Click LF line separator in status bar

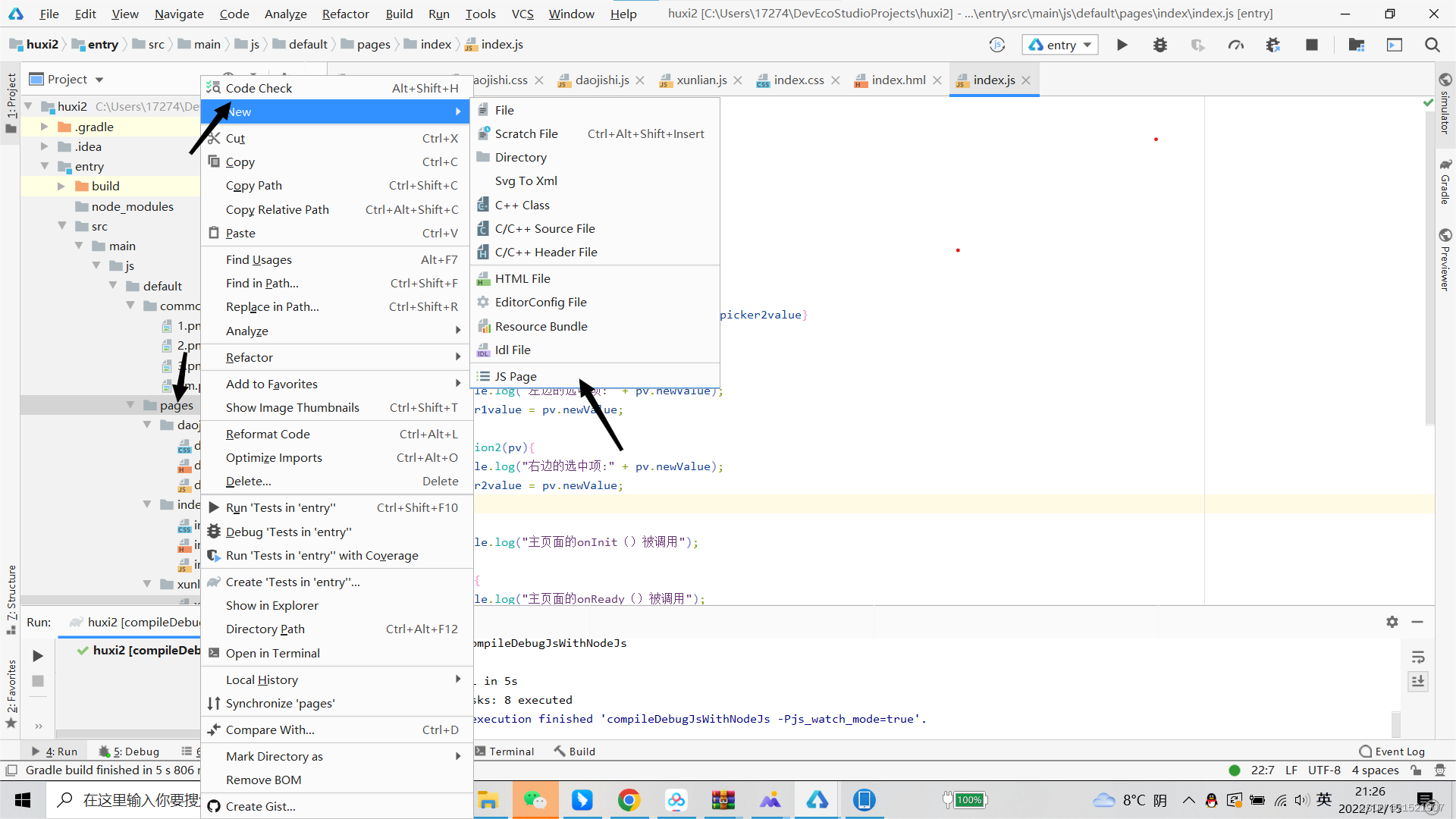click(1291, 770)
